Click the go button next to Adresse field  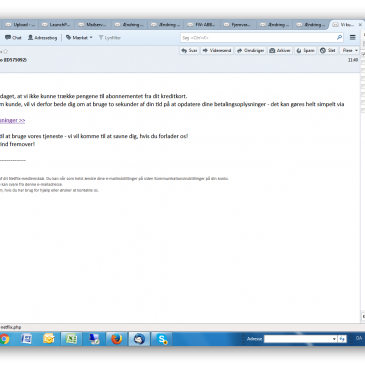[x=342, y=339]
